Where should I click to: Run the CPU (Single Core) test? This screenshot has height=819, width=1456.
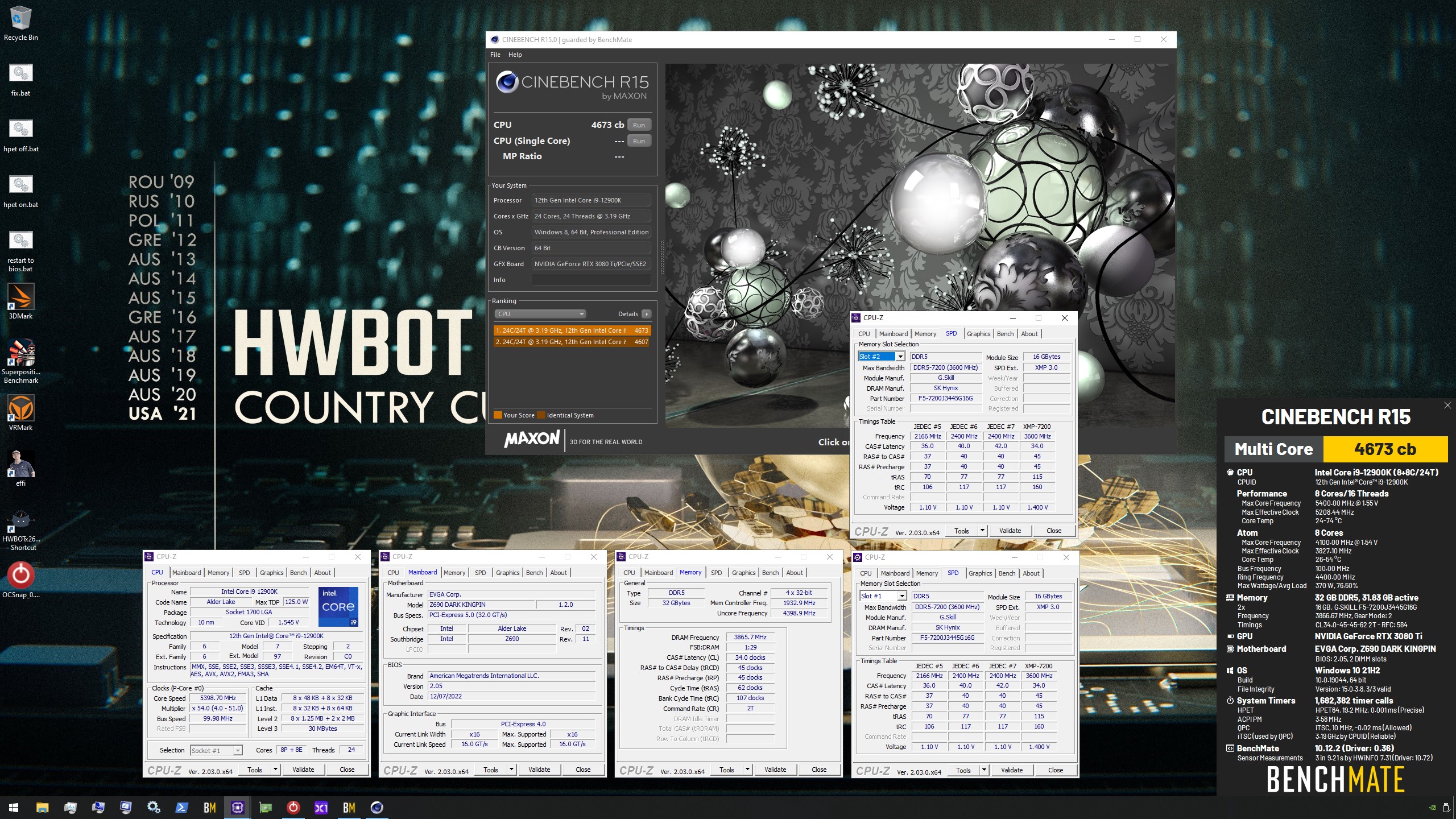pyautogui.click(x=639, y=141)
